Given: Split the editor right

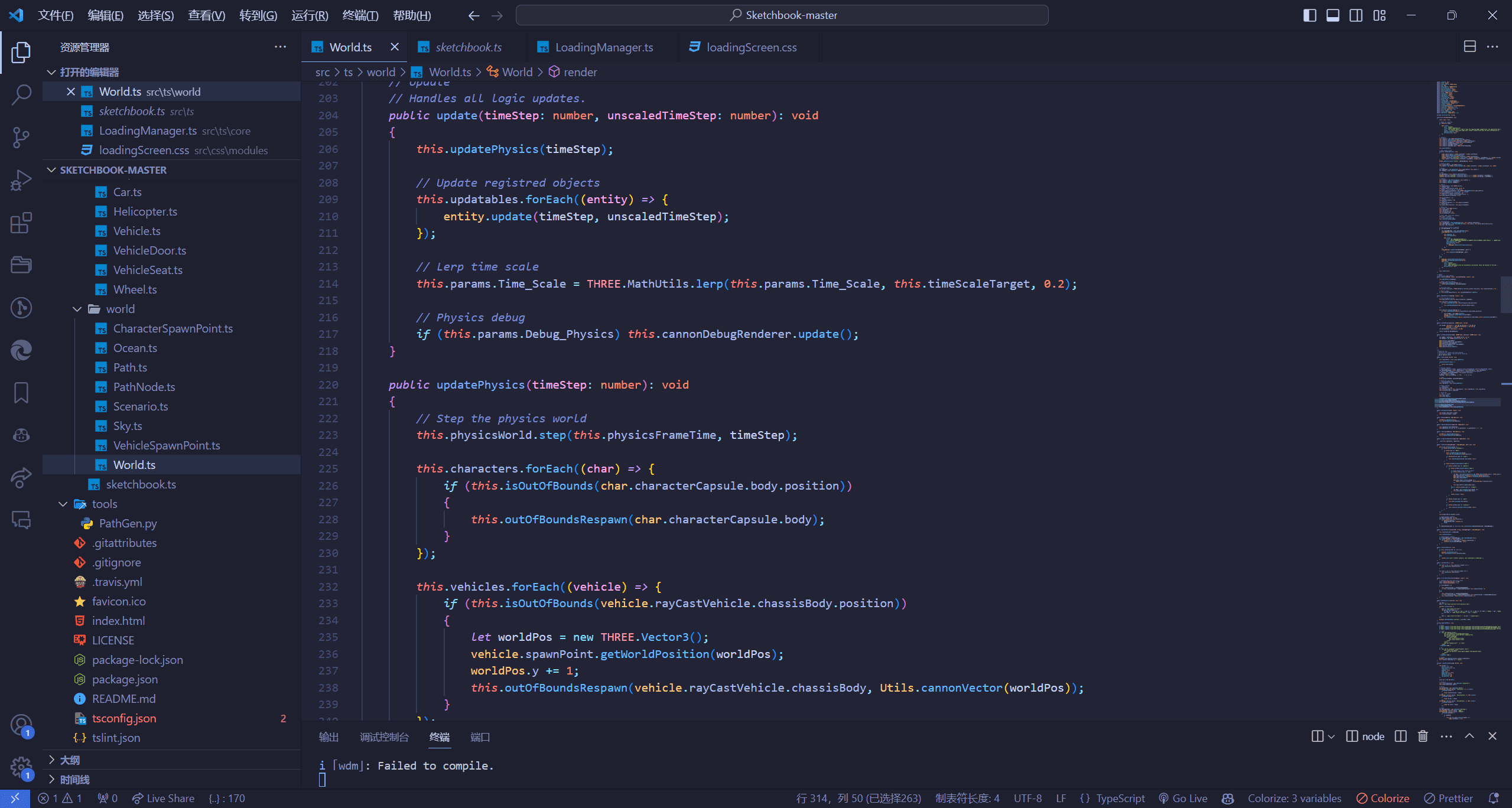Looking at the screenshot, I should (1470, 47).
